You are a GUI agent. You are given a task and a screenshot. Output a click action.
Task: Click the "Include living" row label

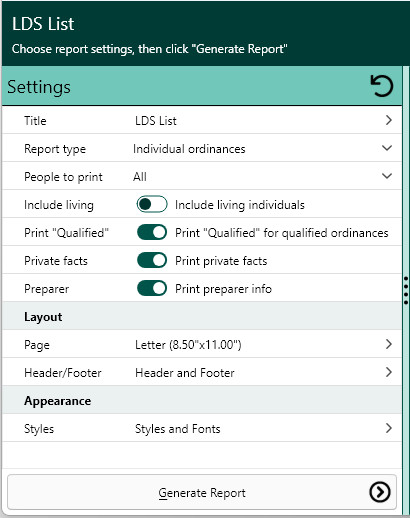point(59,205)
